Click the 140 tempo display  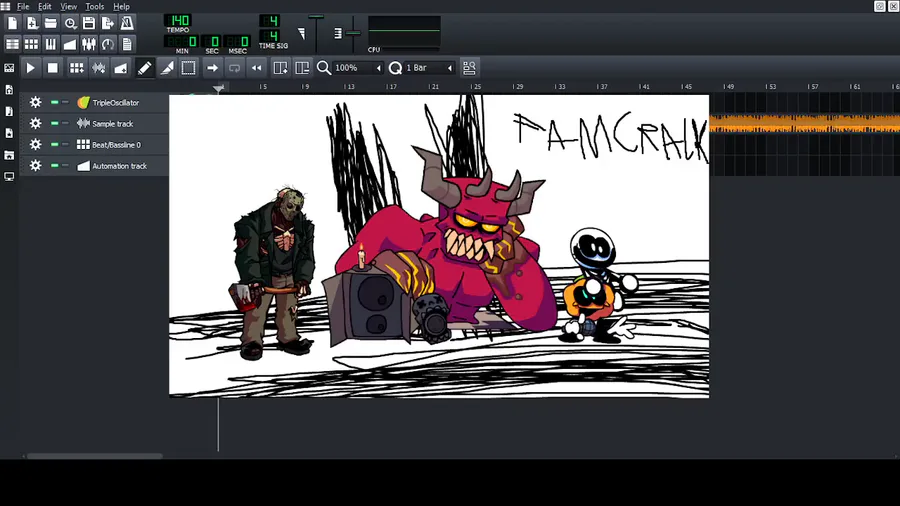[x=179, y=21]
